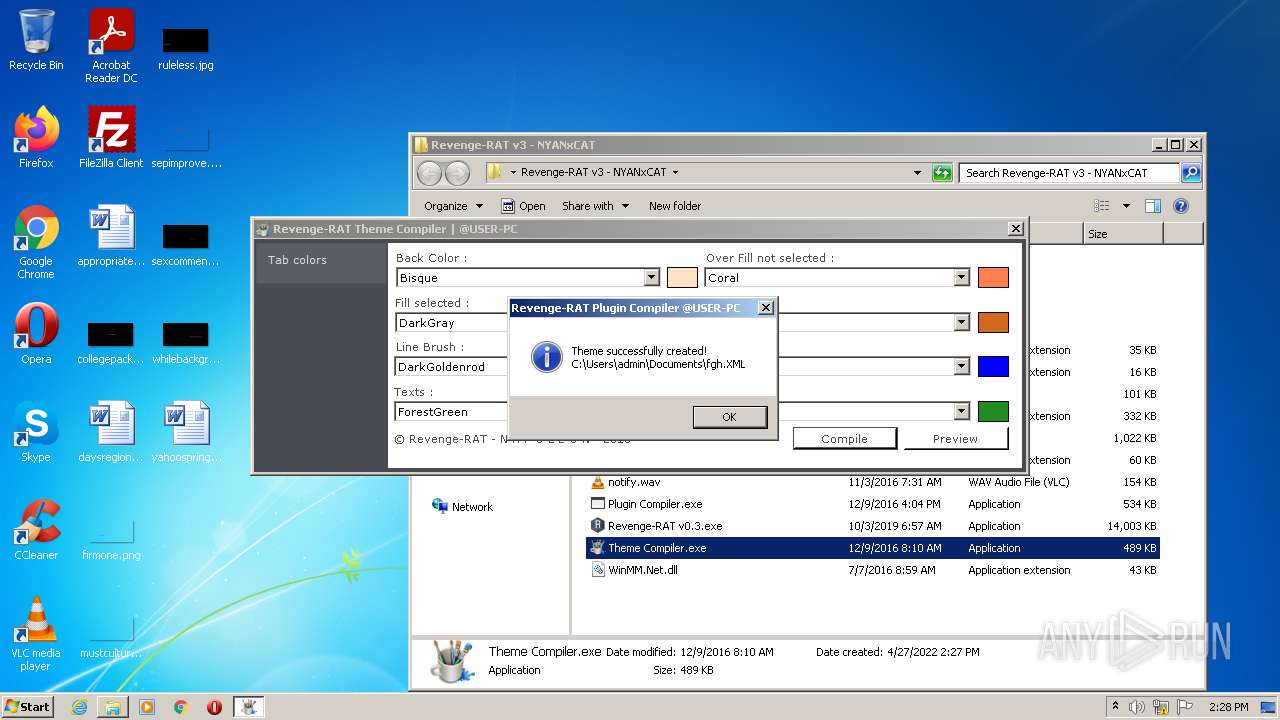Select Plugin Compiler.exe in the file list
Viewport: 1280px width, 720px height.
tap(872, 504)
